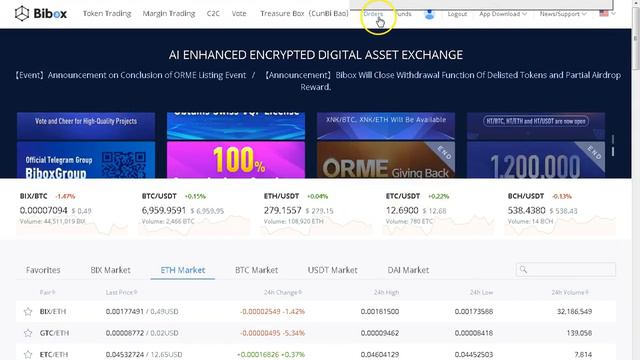Click the 24h Low column header
Viewport: 640px width, 360px height.
click(481, 292)
